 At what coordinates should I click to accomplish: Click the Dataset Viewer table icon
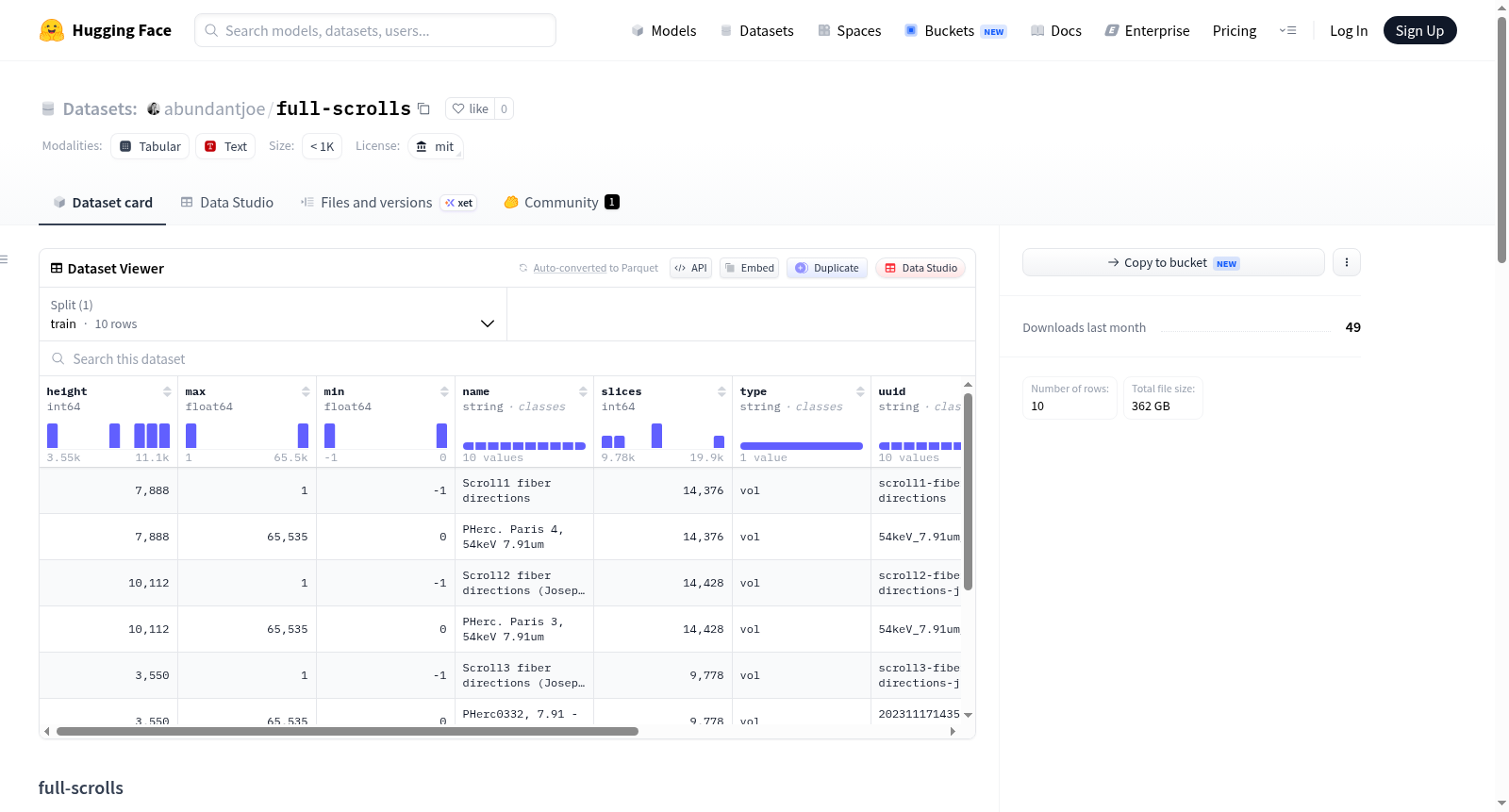(57, 268)
